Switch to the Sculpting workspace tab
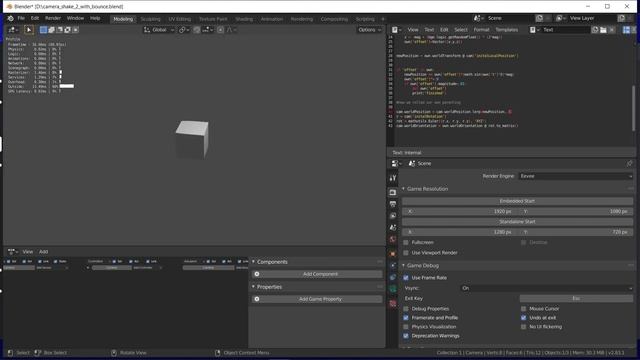This screenshot has width=640, height=360. 151,19
